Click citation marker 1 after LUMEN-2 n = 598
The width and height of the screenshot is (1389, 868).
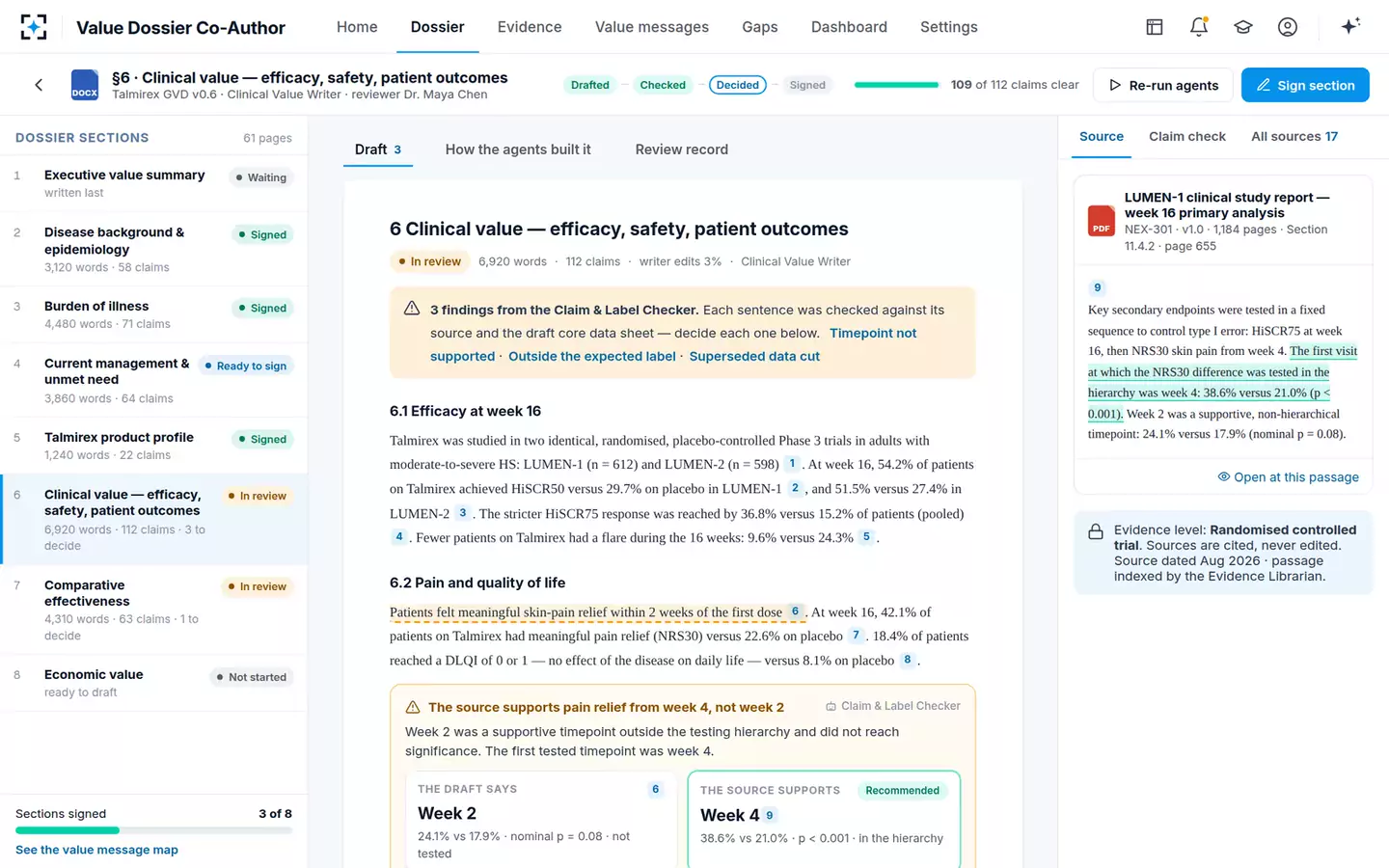(x=792, y=464)
